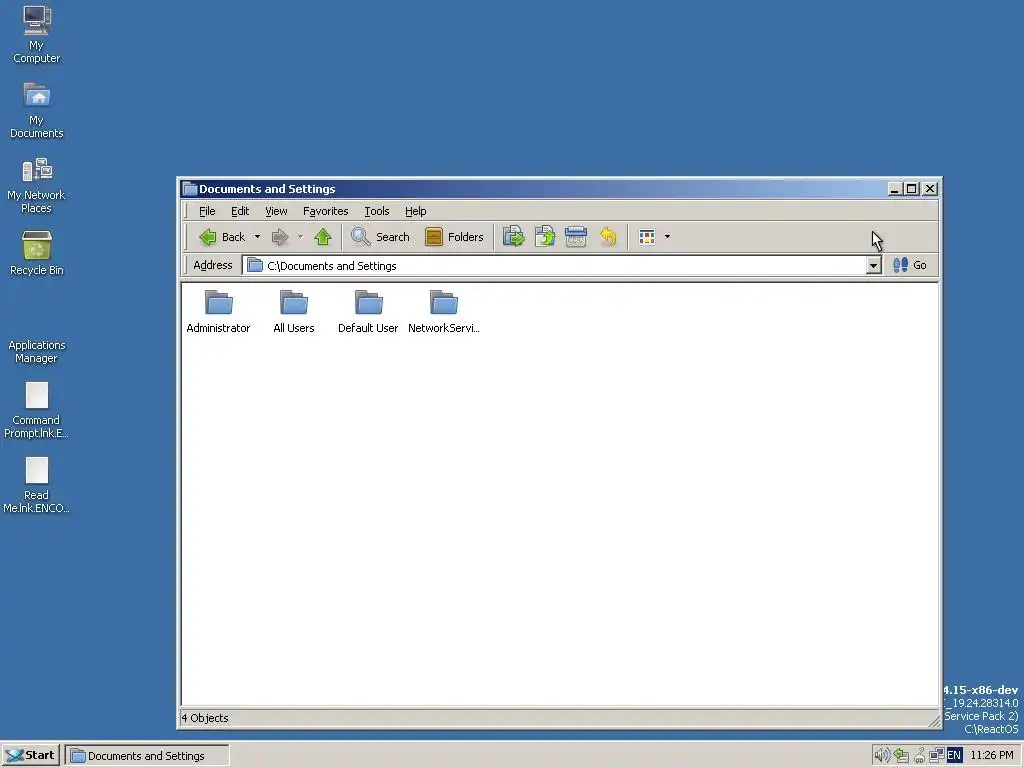Select Read Me shortcut on desktop
The height and width of the screenshot is (768, 1024).
click(37, 485)
